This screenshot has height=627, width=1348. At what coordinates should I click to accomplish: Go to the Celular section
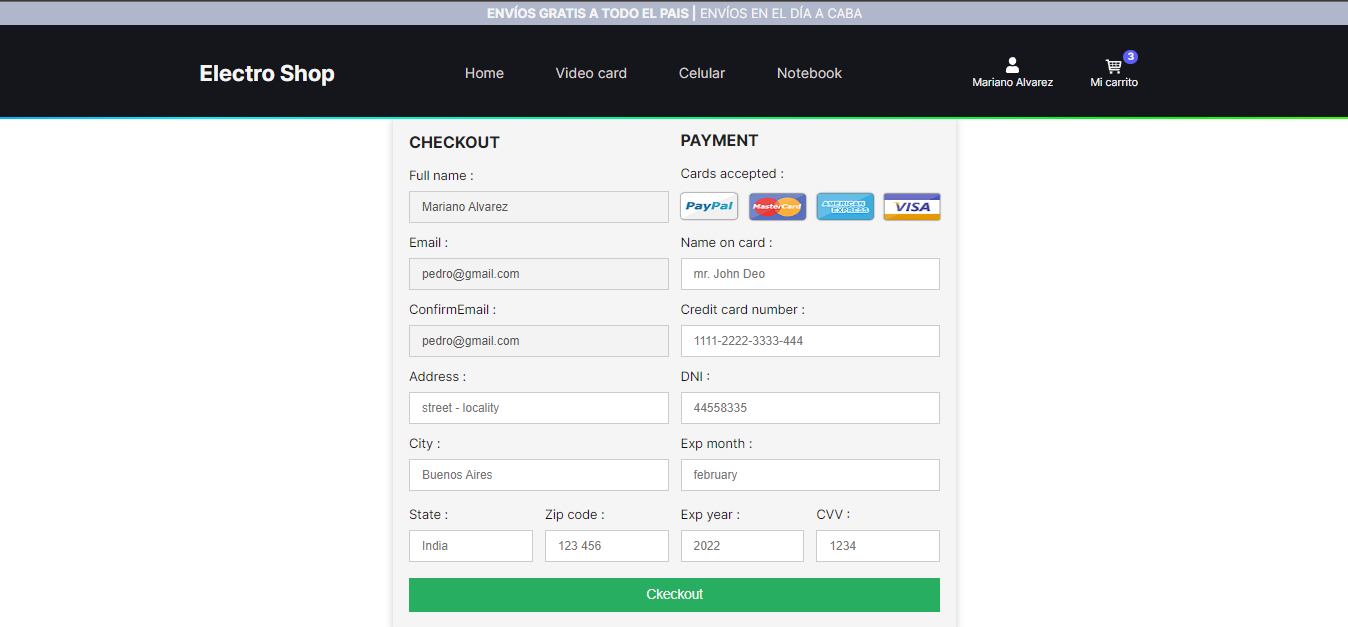click(x=701, y=73)
